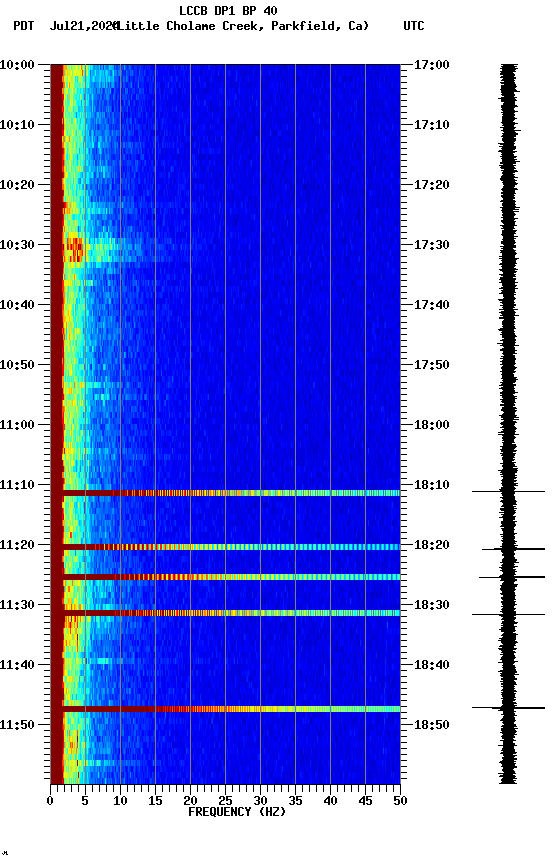Click the "Jul21,2020" date text
This screenshot has height=864, width=552.
point(84,26)
